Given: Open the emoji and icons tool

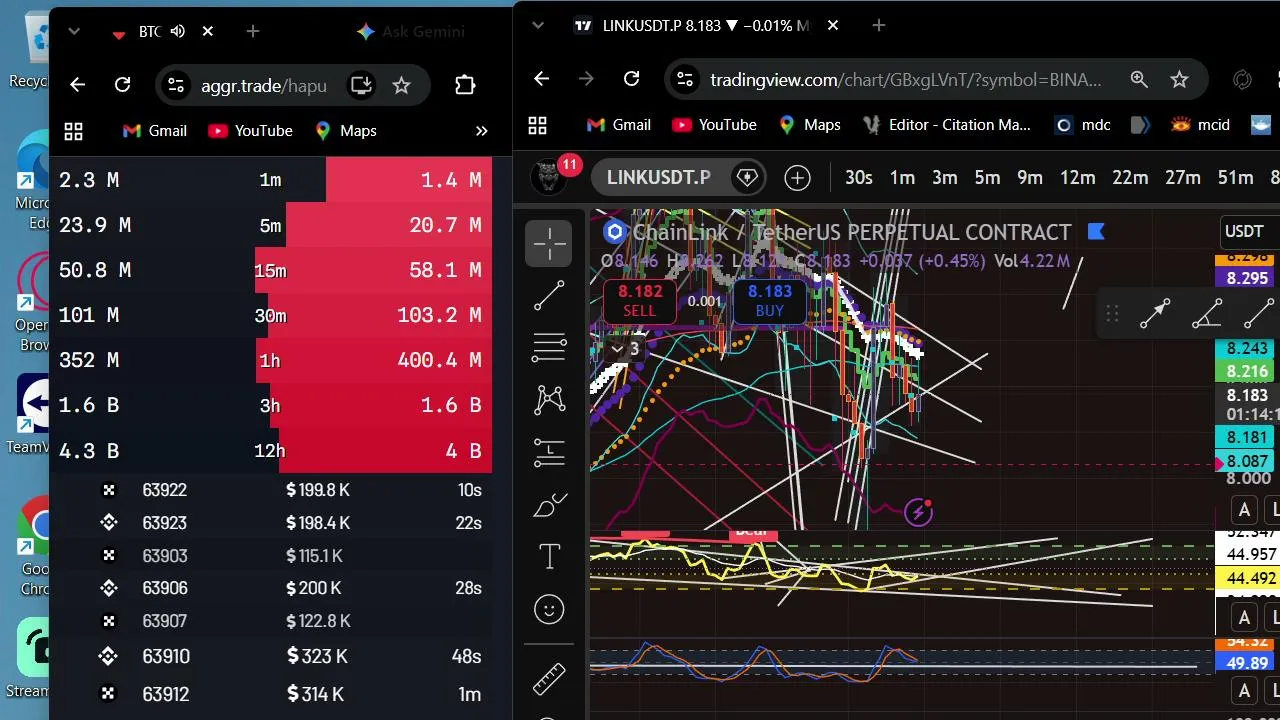Looking at the screenshot, I should (549, 609).
